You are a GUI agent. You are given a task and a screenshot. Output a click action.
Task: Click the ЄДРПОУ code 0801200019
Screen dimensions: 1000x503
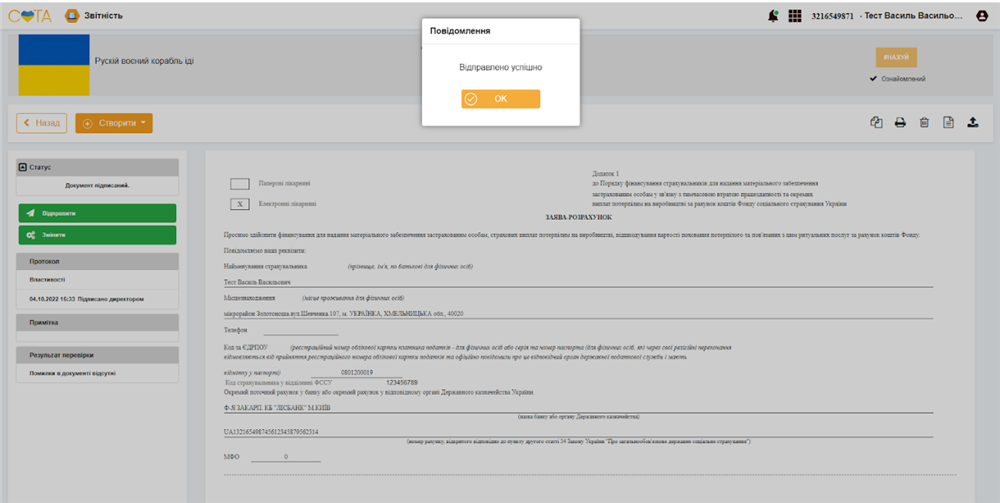click(357, 372)
